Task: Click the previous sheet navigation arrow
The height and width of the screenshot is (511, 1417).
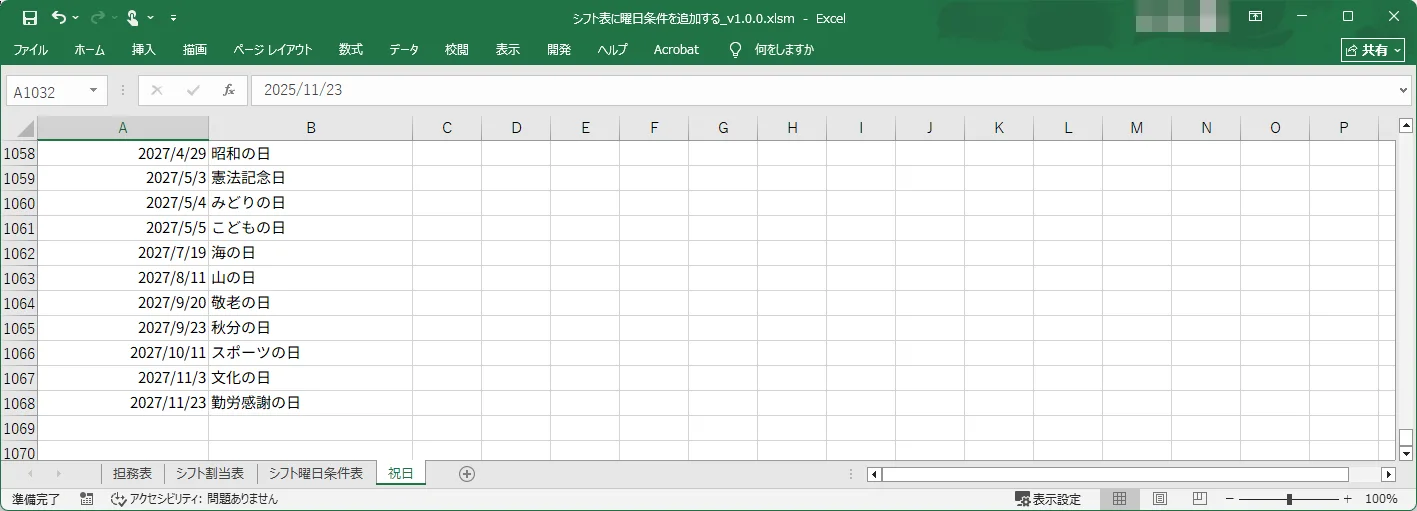Action: [30, 474]
